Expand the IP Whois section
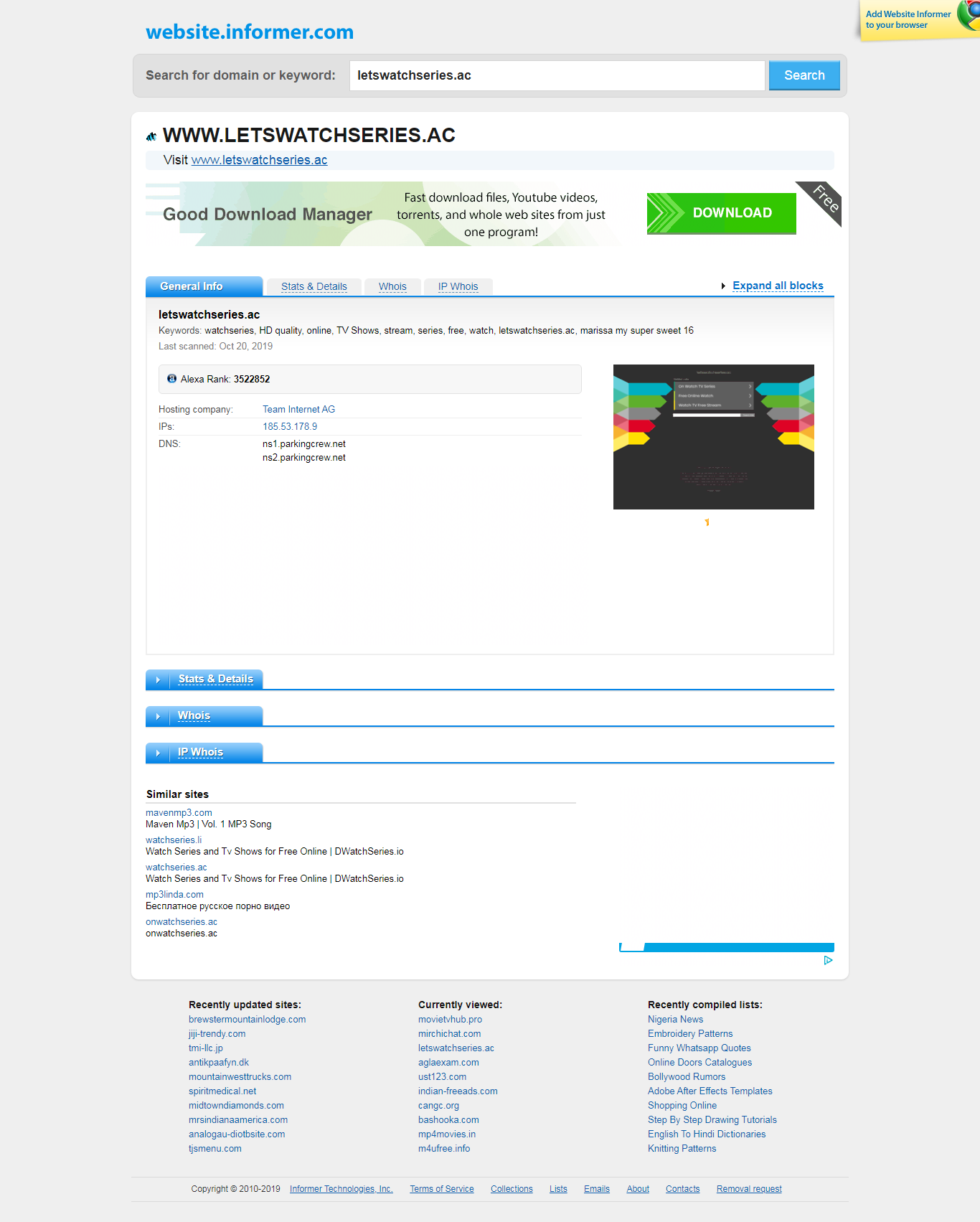 point(200,752)
